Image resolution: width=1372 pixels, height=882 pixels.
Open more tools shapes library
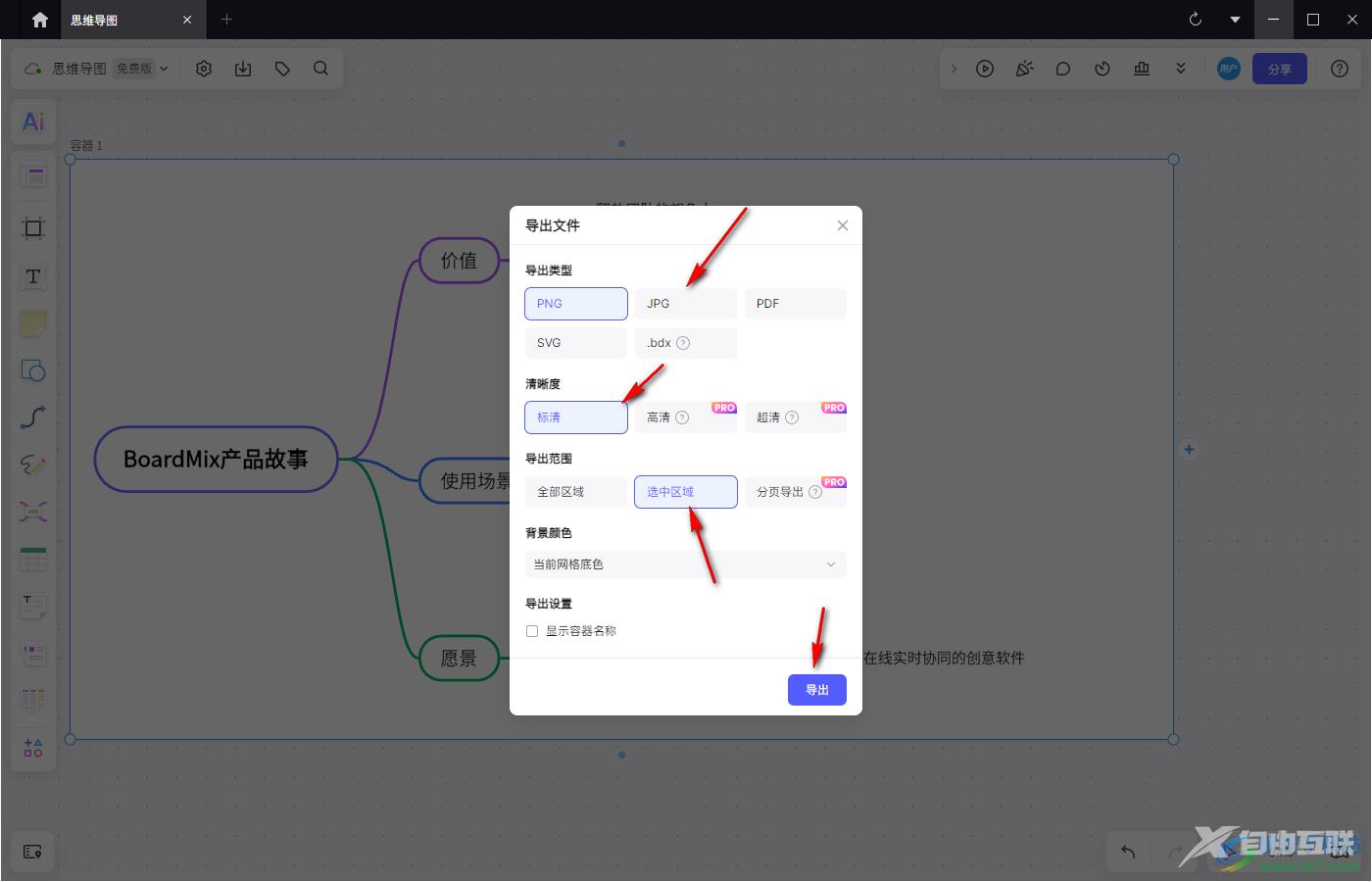point(33,748)
